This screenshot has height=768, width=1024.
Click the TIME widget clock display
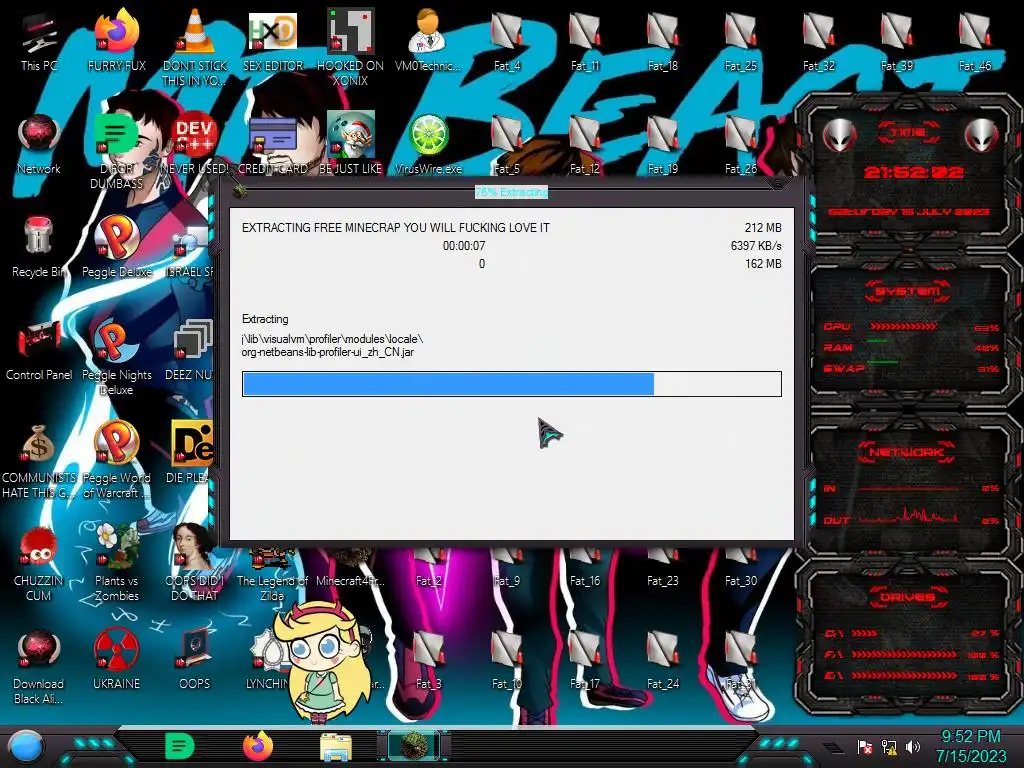coord(913,172)
